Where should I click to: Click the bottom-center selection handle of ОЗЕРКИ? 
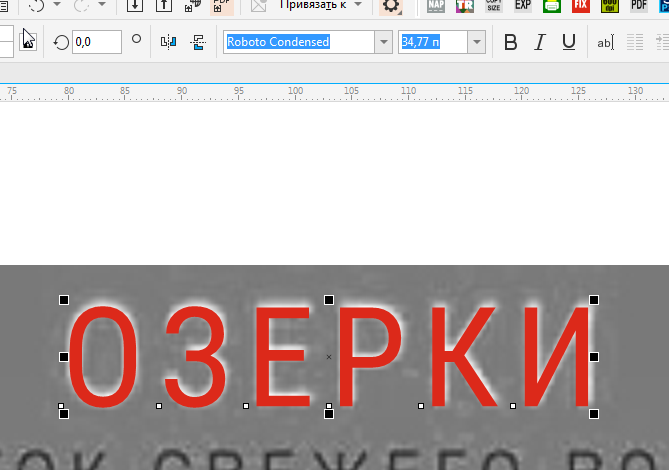329,414
